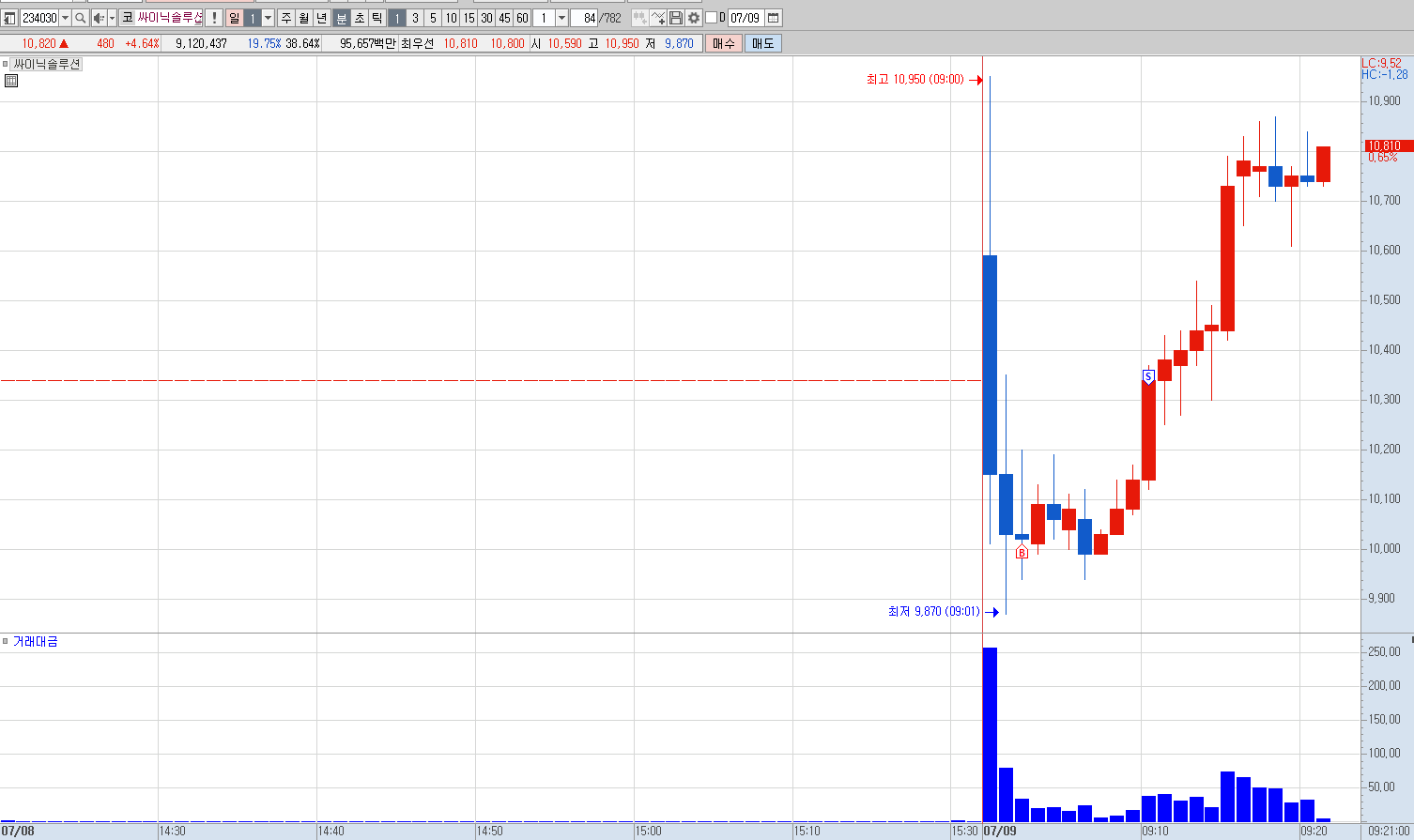
Task: Choose the 3-minute interval button
Action: point(415,18)
